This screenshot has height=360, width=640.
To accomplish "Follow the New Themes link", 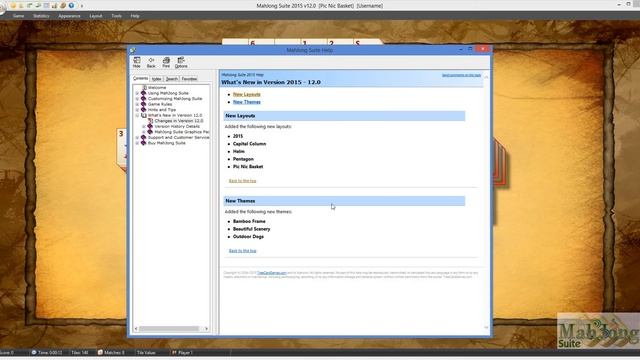I will (x=247, y=102).
